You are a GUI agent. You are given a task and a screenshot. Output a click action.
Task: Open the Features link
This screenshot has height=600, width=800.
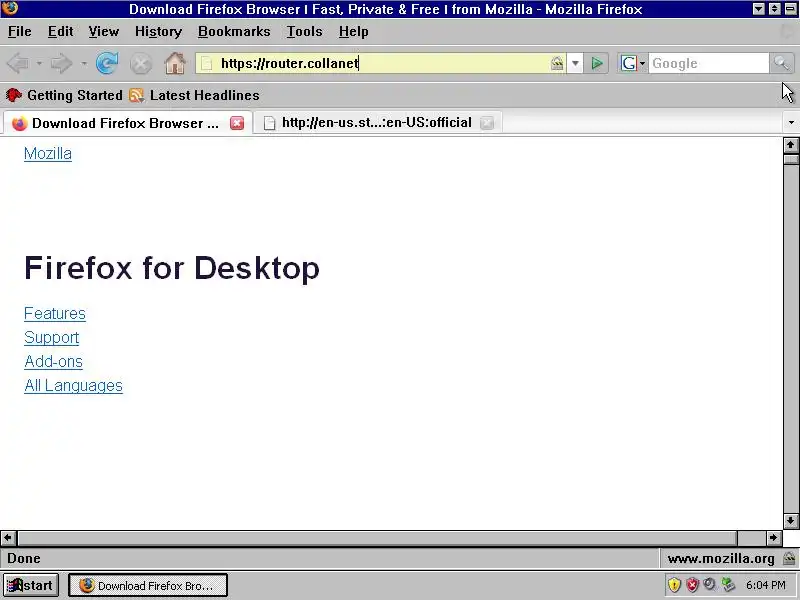[x=55, y=313]
